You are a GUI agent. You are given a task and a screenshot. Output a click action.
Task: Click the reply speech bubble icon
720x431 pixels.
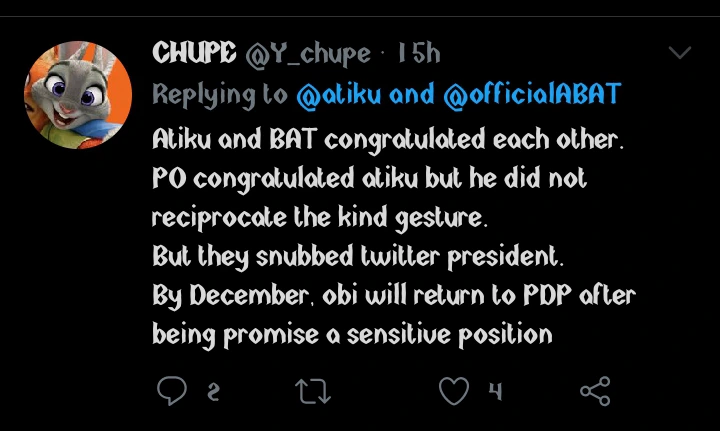point(171,391)
